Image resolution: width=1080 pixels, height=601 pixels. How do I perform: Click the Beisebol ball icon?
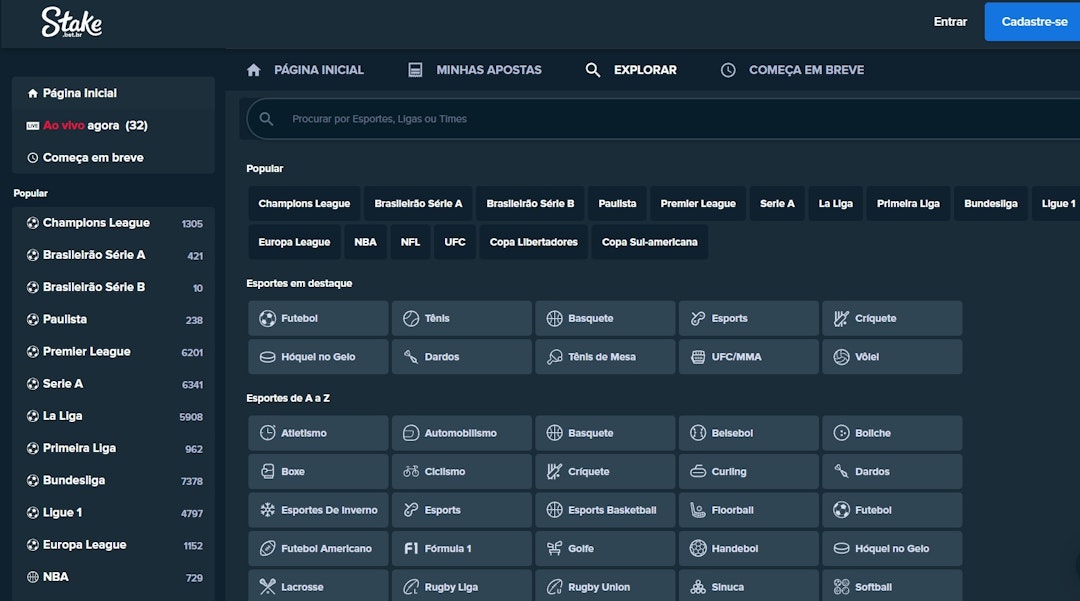[698, 433]
